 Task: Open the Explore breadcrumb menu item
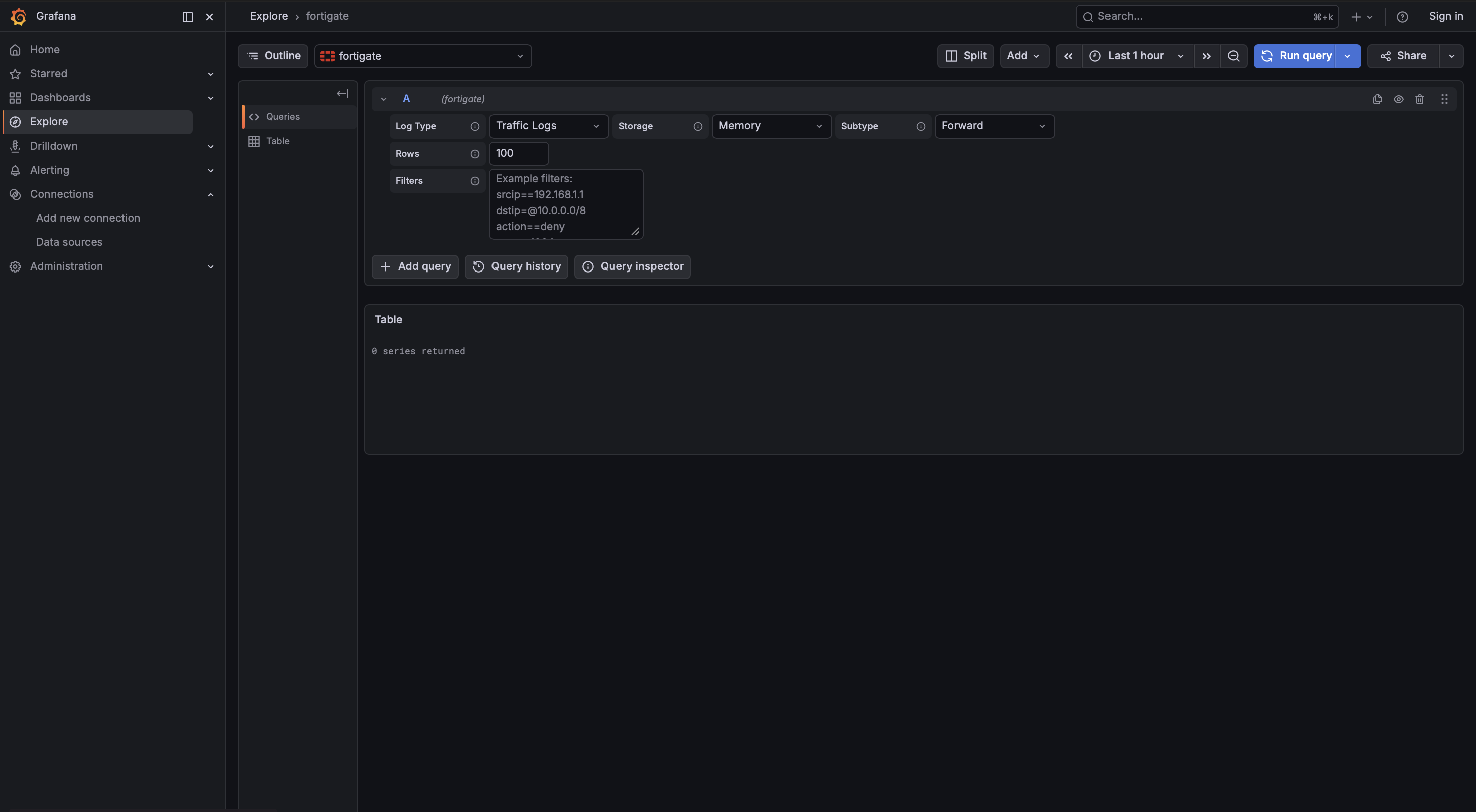(x=268, y=16)
